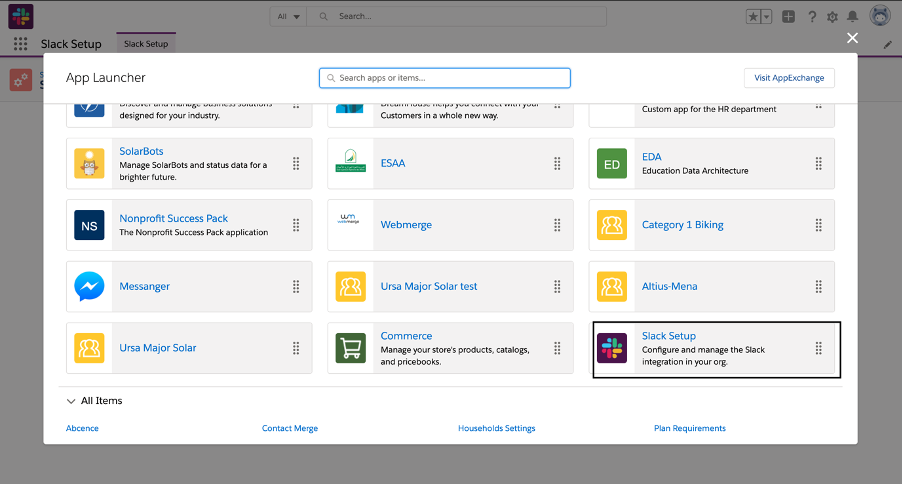The height and width of the screenshot is (484, 902).
Task: Click the EDA green ED icon
Action: pyautogui.click(x=611, y=163)
